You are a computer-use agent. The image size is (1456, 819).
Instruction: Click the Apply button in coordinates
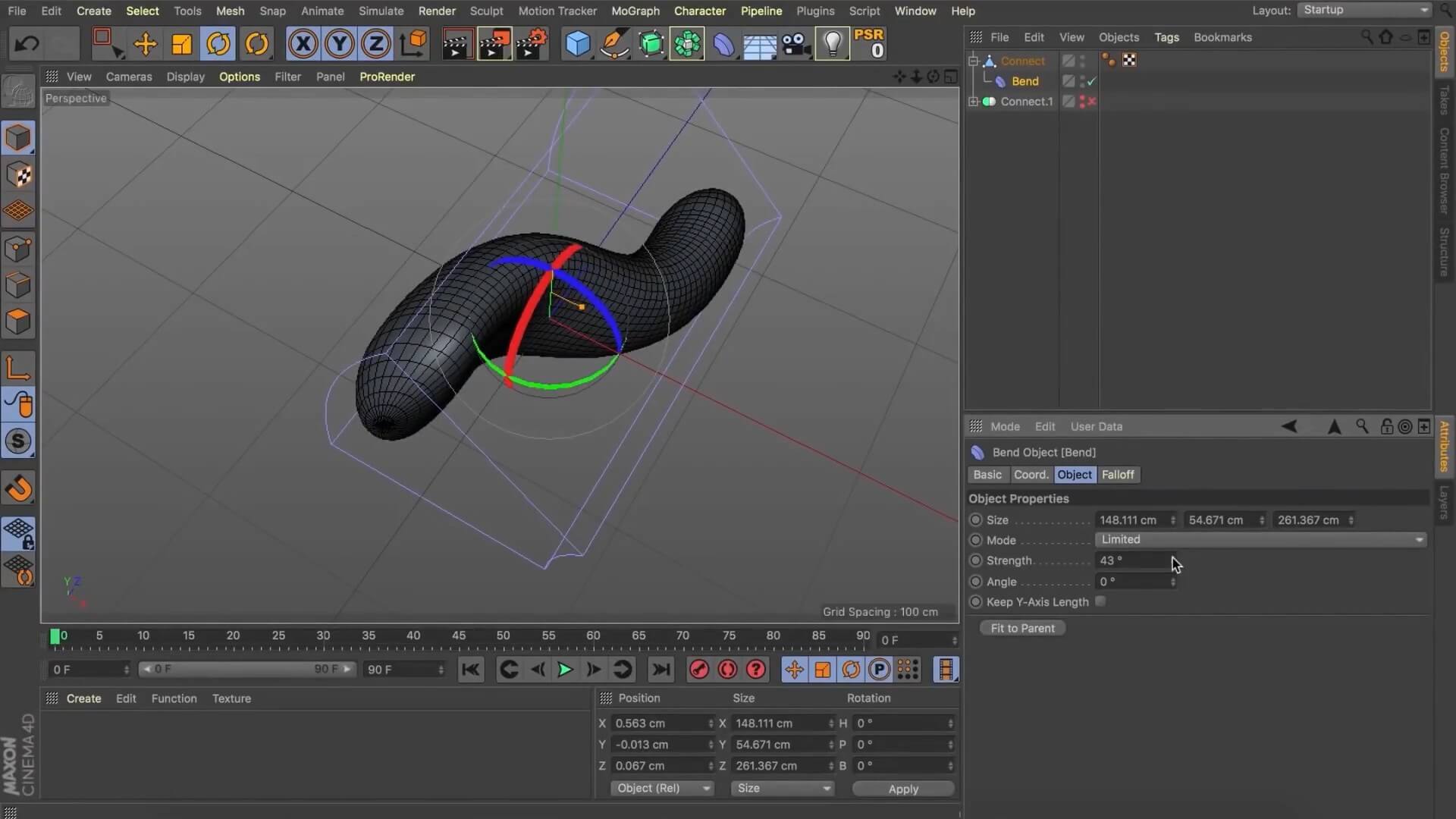tap(903, 789)
